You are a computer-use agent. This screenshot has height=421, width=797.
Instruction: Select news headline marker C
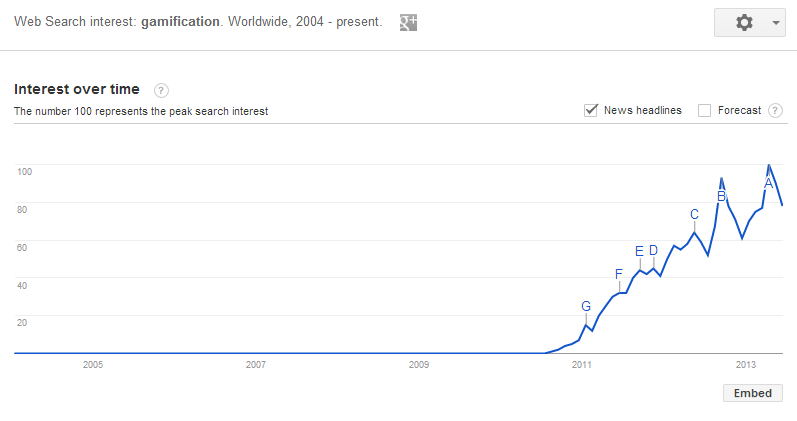(x=694, y=214)
